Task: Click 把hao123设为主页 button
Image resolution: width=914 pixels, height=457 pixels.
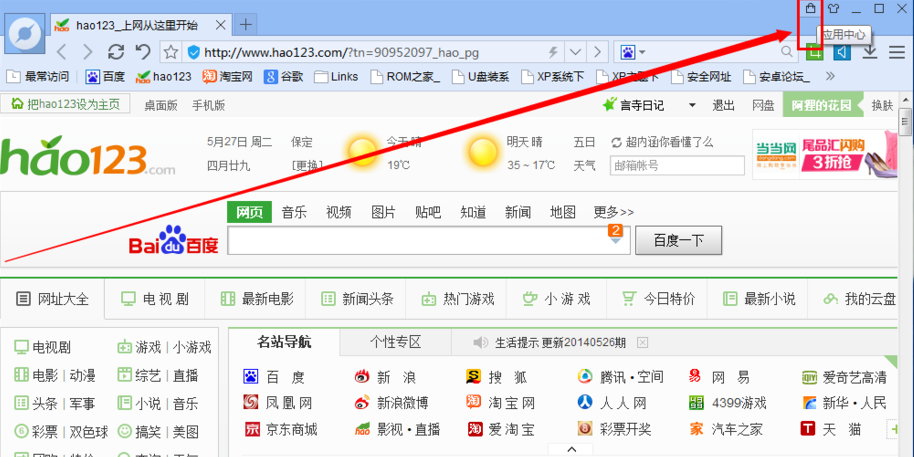Action: tap(65, 104)
